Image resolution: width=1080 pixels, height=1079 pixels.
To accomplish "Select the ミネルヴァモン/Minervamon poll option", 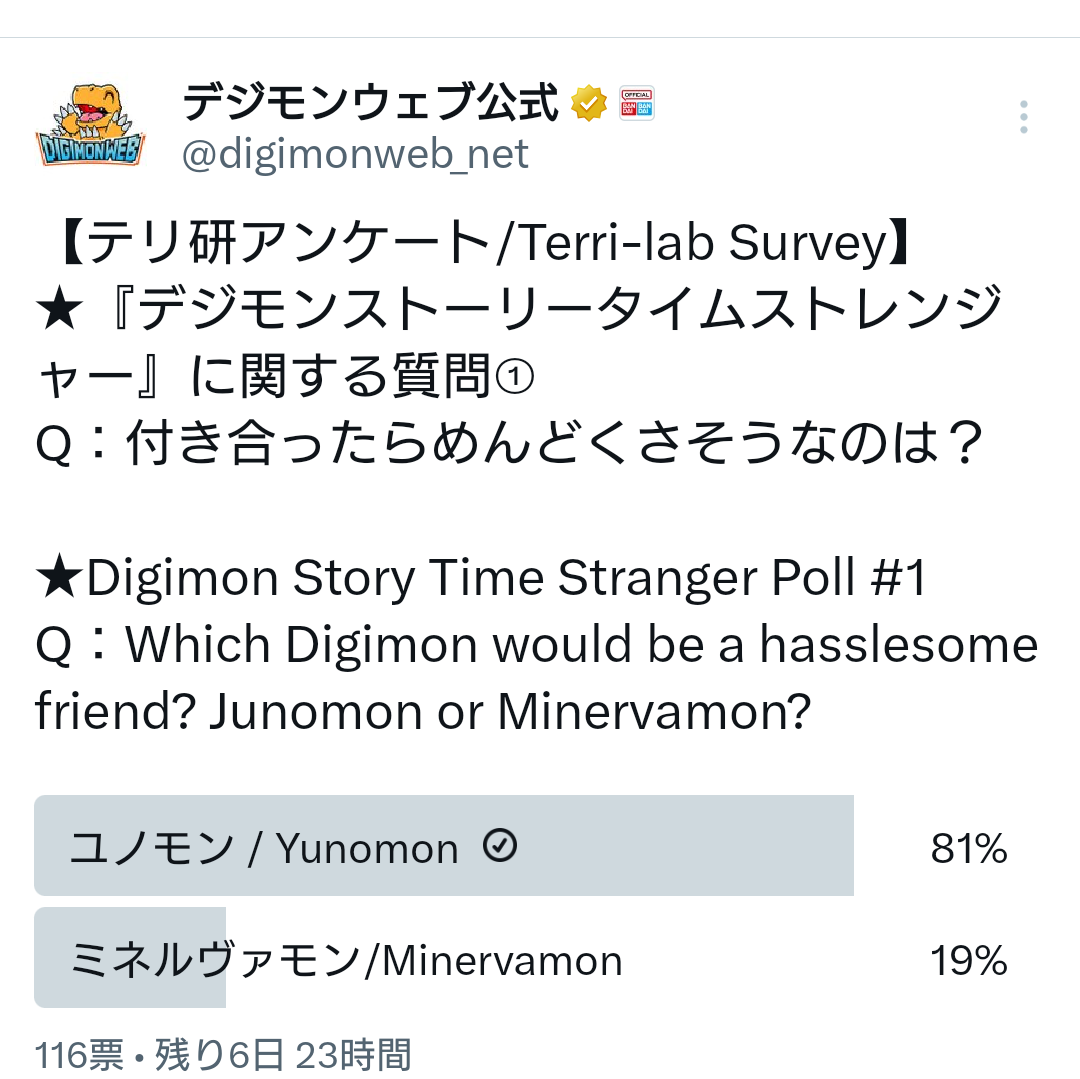I will point(346,960).
